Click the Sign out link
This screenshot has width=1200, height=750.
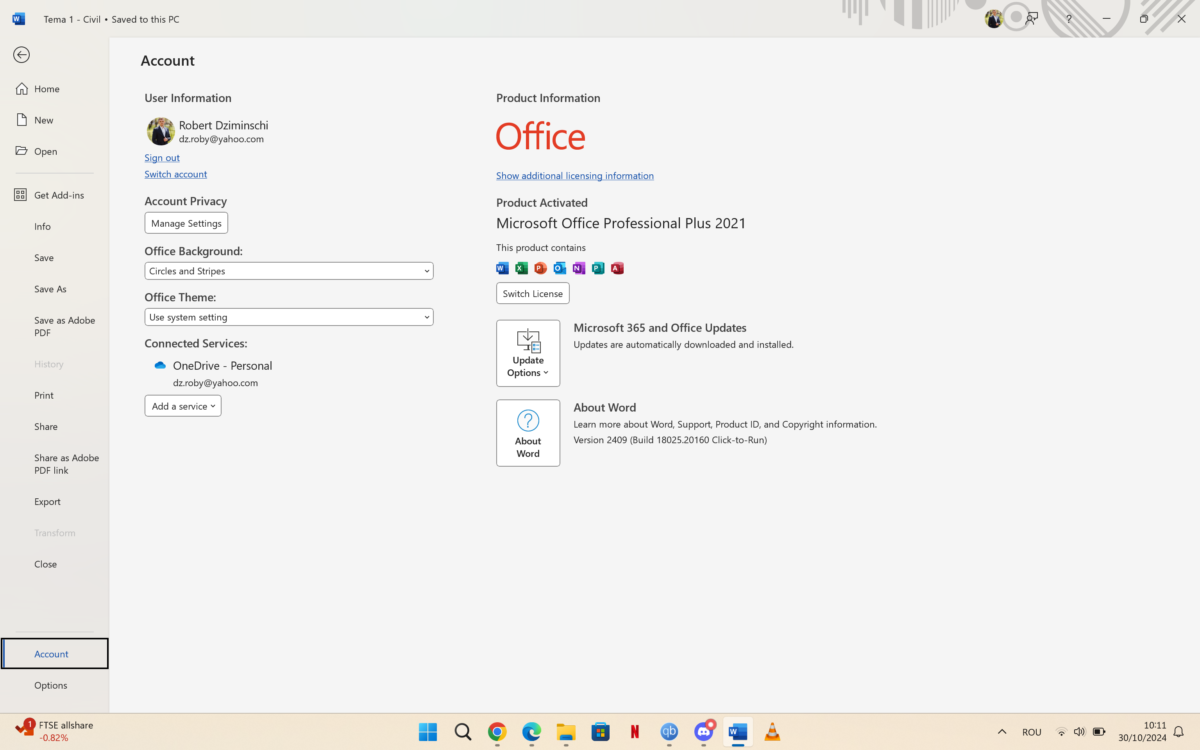click(x=162, y=158)
